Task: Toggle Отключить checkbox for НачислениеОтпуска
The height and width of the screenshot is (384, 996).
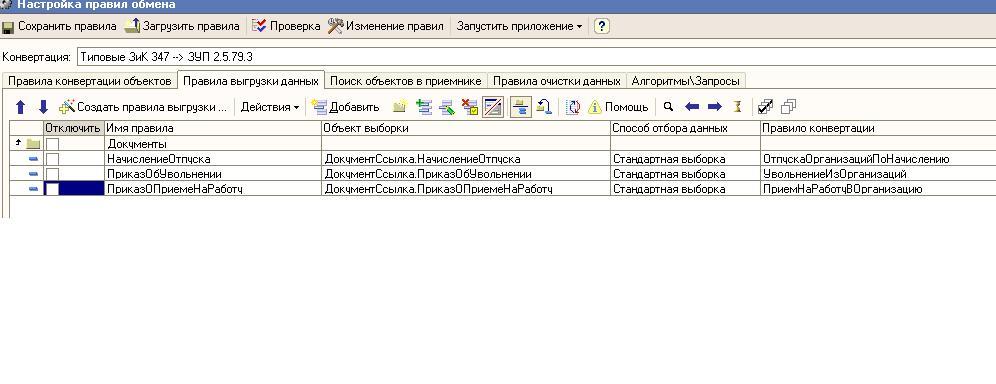Action: [x=52, y=159]
